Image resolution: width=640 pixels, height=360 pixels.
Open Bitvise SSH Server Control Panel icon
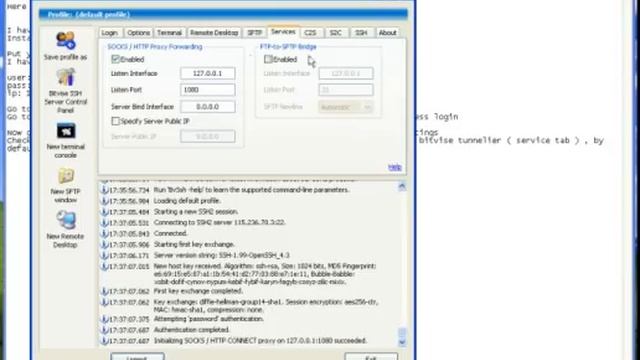(x=66, y=78)
